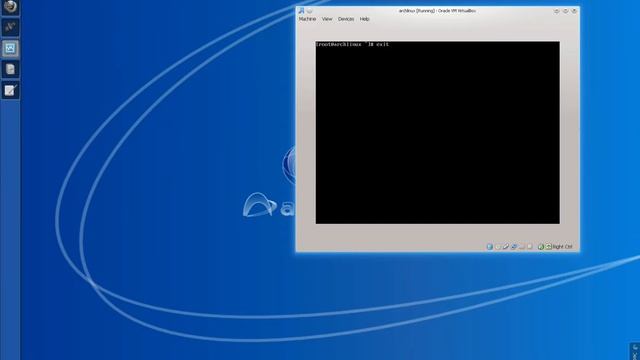Click the network adapter status icon
640x360 pixels.
[514, 247]
